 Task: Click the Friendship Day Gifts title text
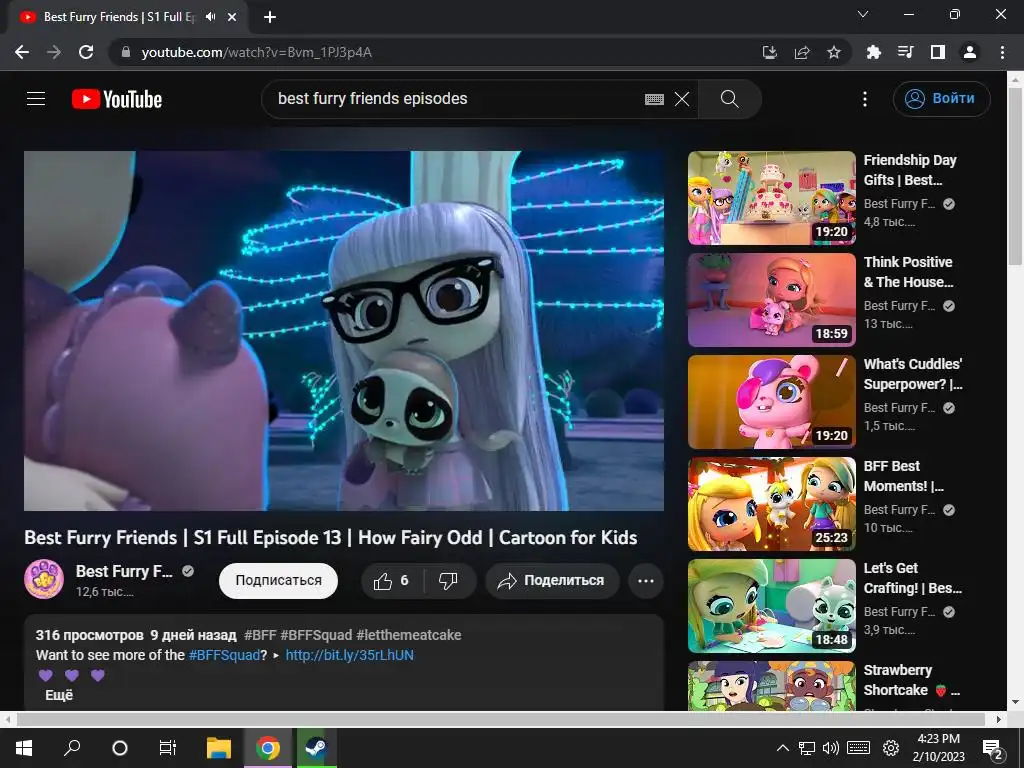(910, 170)
